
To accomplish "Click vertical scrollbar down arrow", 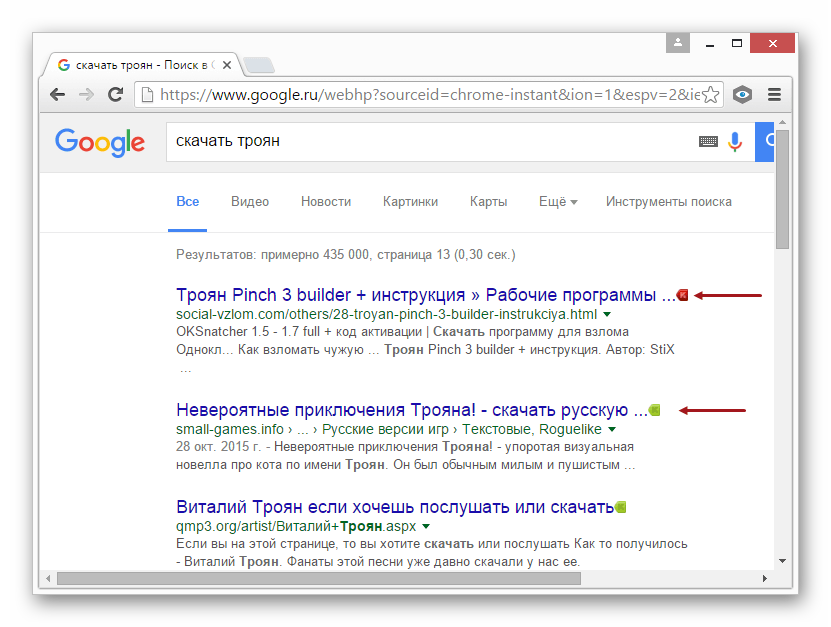I will [x=782, y=561].
